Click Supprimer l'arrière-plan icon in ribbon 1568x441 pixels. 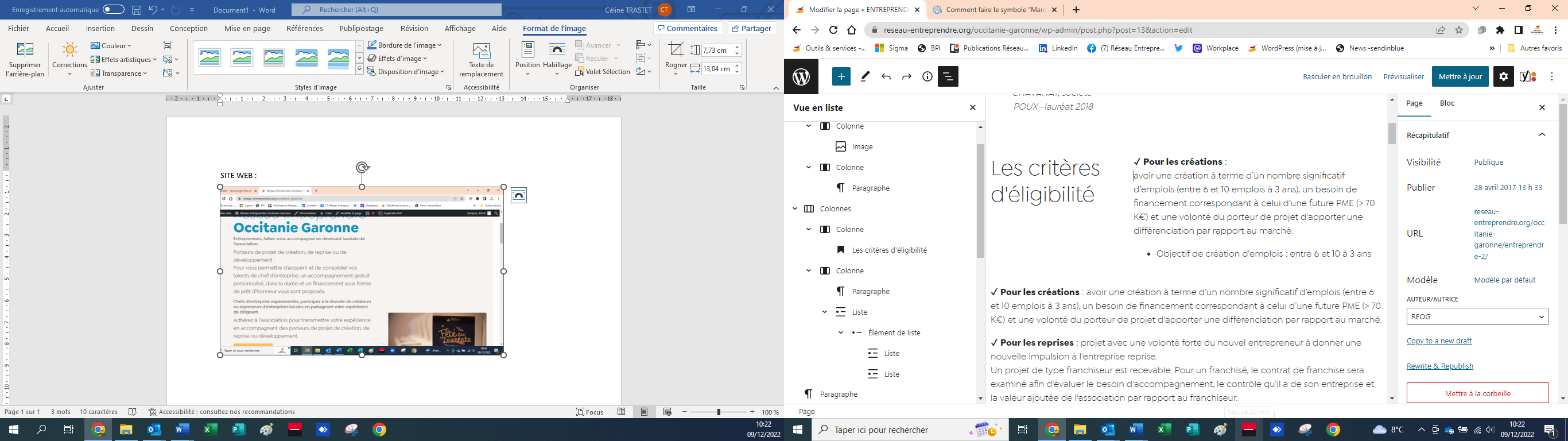(25, 60)
